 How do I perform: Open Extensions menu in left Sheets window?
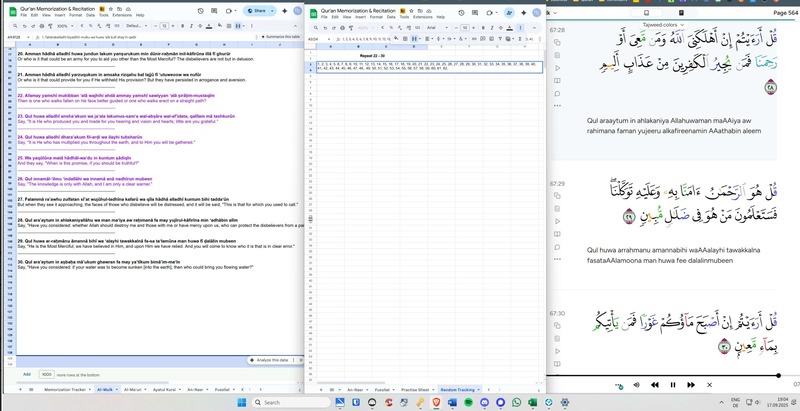[x=122, y=15]
